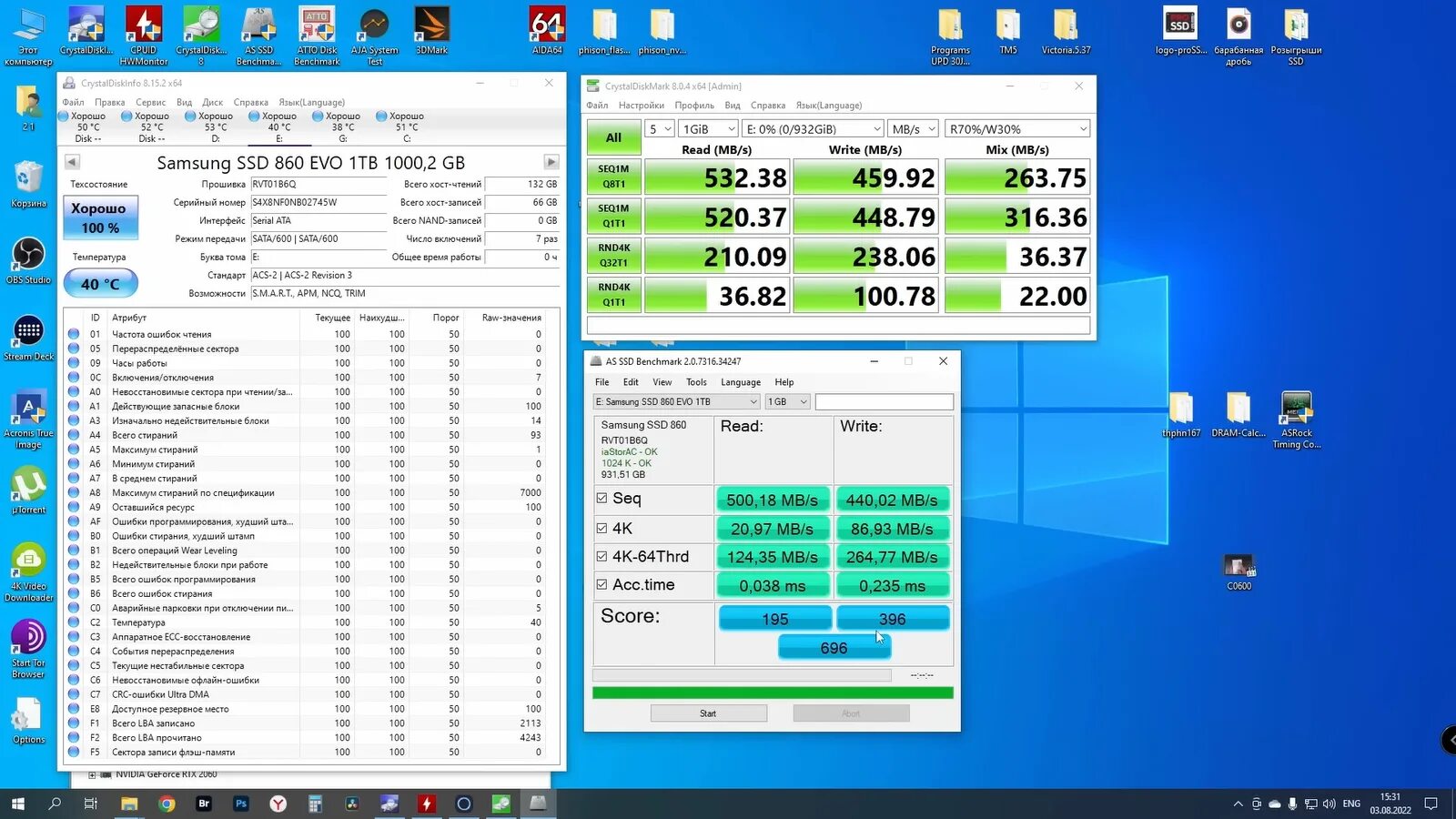The width and height of the screenshot is (1456, 819).
Task: Open Сервис menu in CrystalDiskInfo
Action: 151,102
